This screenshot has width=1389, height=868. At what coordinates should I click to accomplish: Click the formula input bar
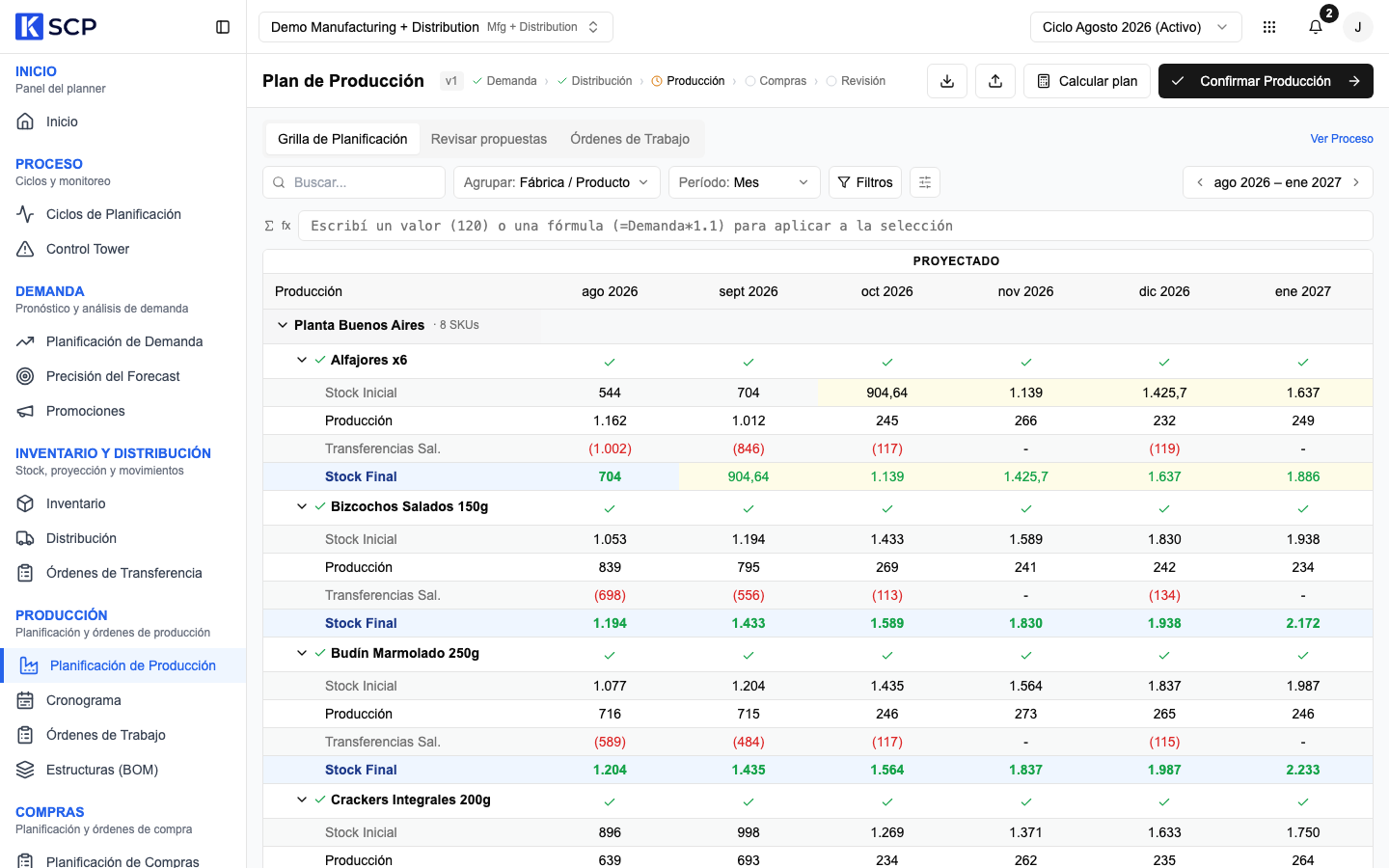coord(835,226)
